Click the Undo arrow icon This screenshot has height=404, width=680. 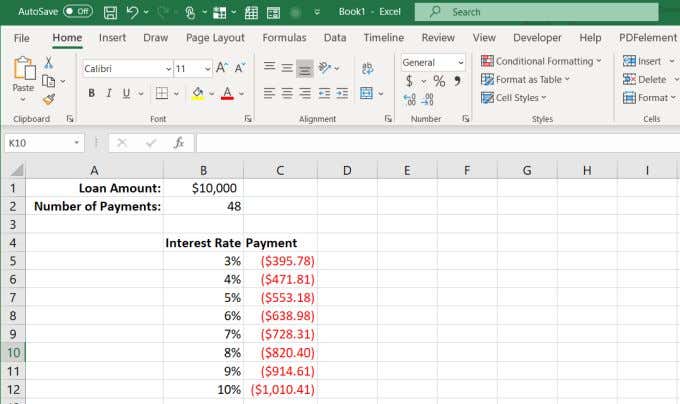[x=132, y=12]
